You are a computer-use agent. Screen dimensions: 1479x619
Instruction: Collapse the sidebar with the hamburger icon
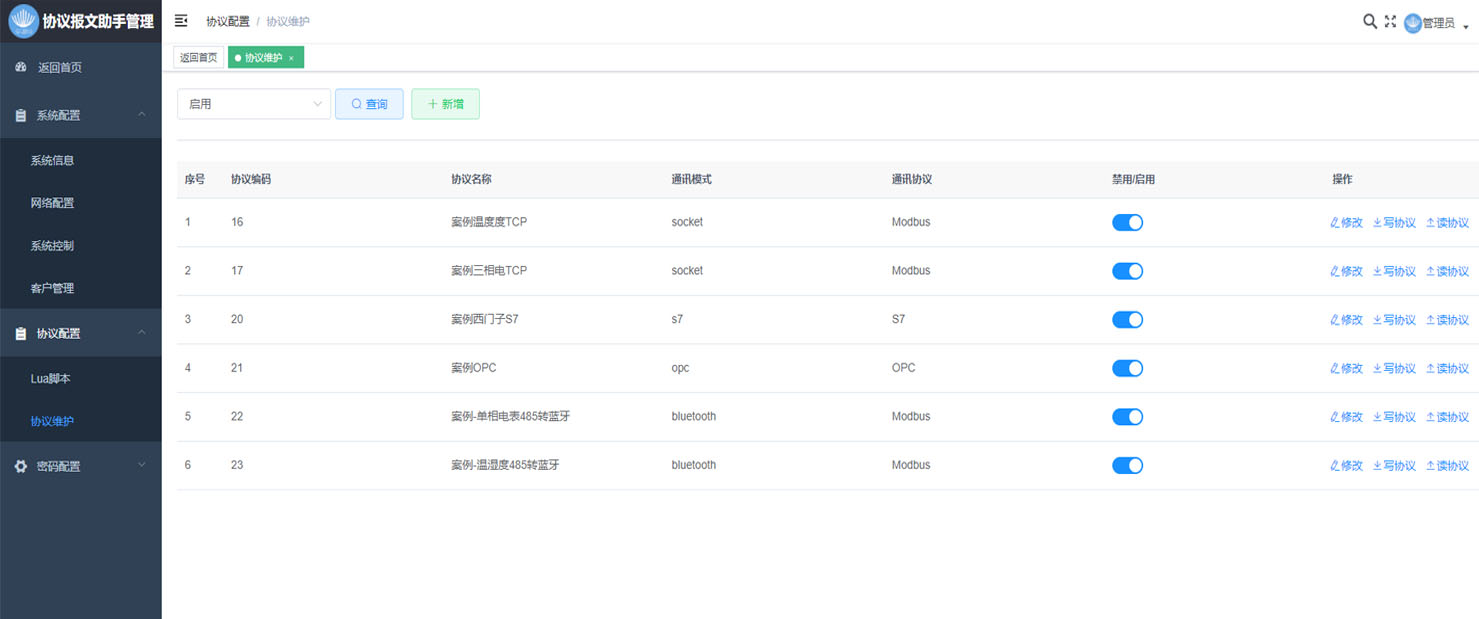[181, 21]
